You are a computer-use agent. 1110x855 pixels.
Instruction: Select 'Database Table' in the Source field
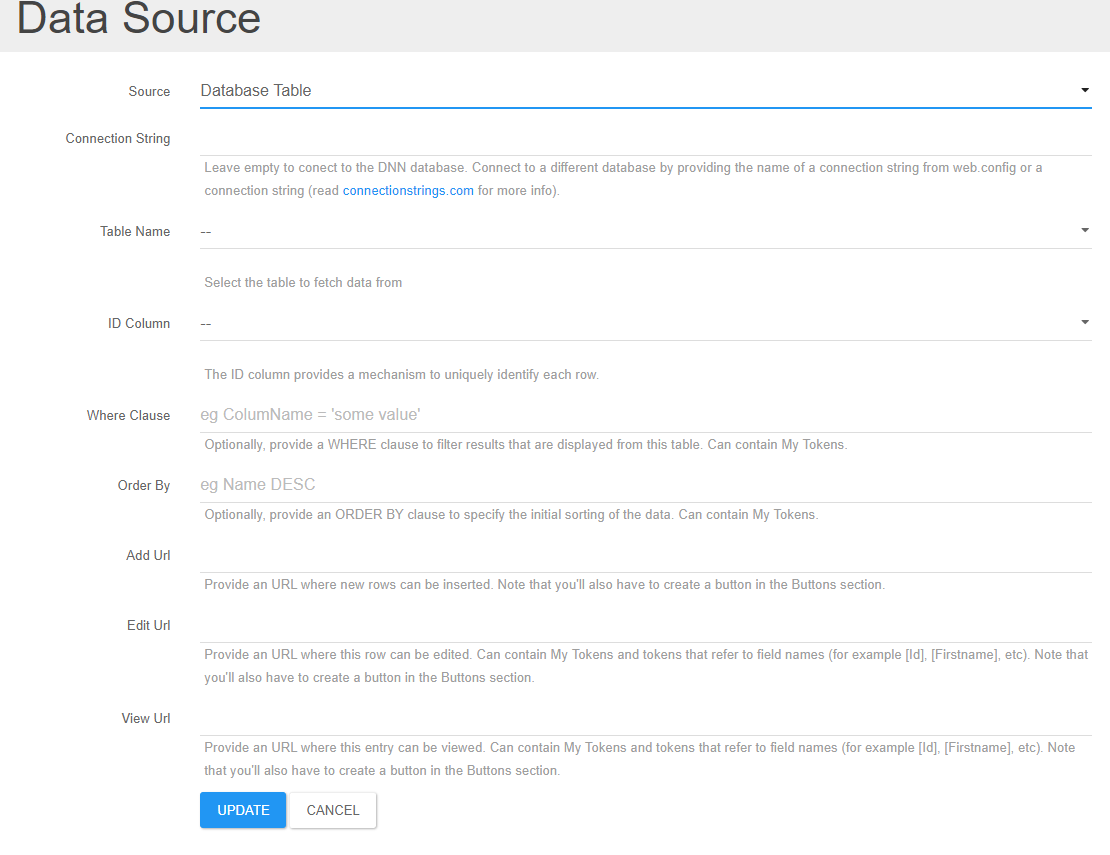coord(255,90)
